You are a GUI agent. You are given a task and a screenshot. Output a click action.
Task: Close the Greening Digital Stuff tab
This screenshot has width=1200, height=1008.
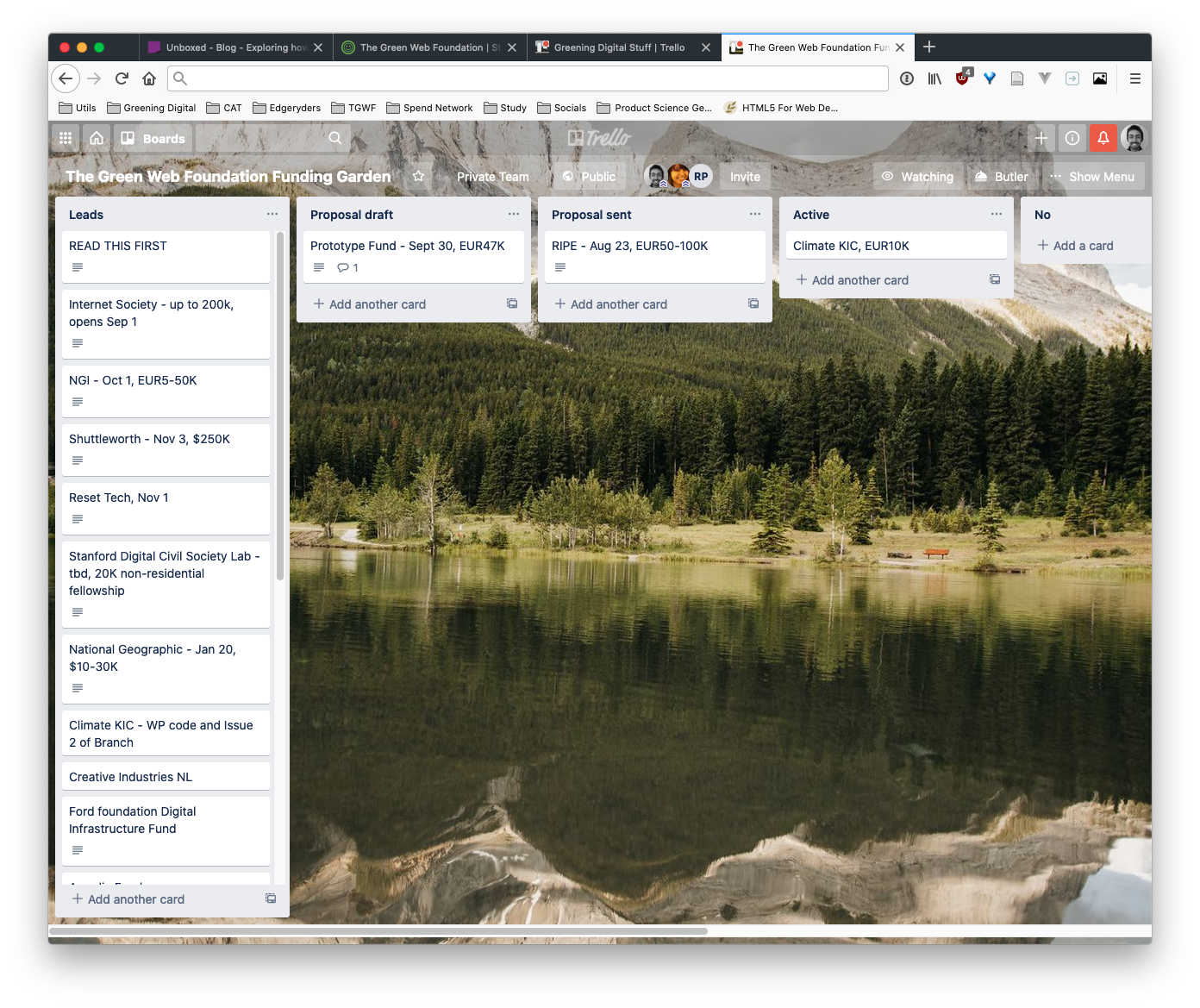coord(706,47)
